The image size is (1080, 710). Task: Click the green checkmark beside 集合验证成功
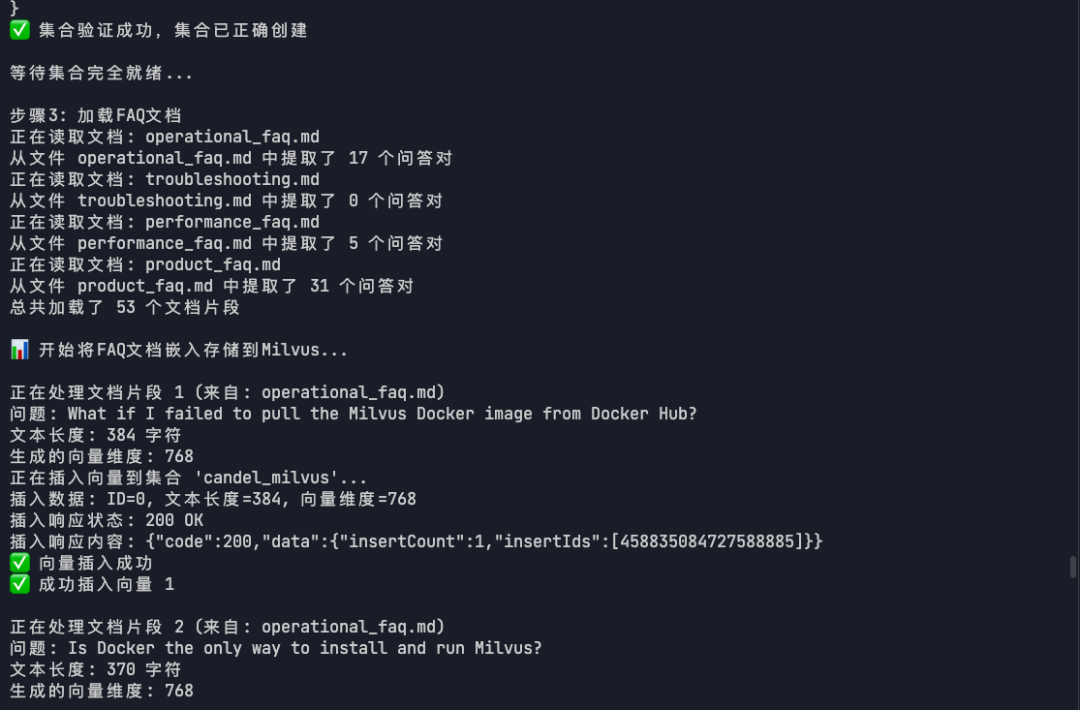click(x=20, y=30)
